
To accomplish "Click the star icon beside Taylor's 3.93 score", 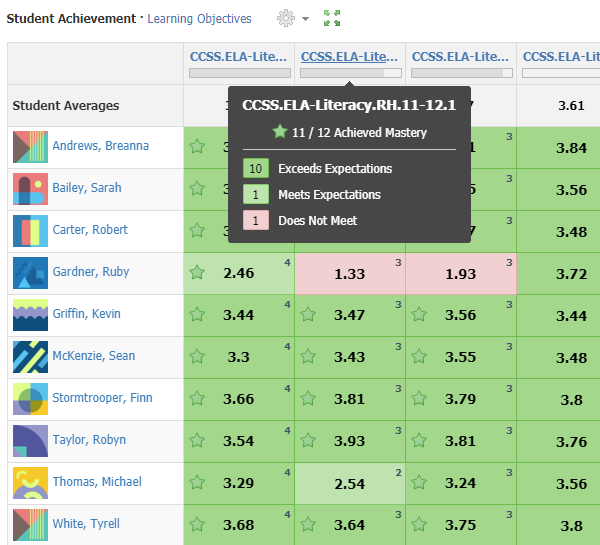I will [309, 441].
